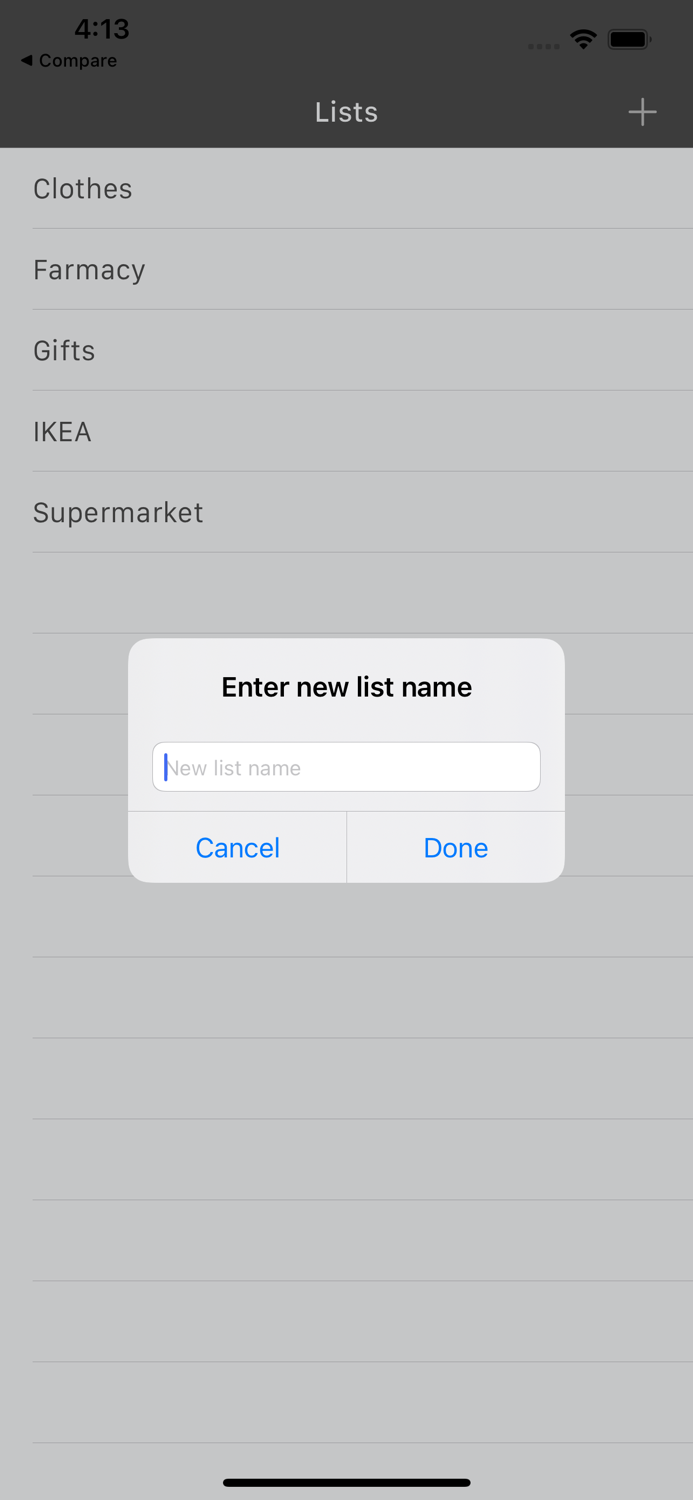Viewport: 693px width, 1500px height.
Task: Tap the cellular signal dots indicator
Action: (x=543, y=46)
